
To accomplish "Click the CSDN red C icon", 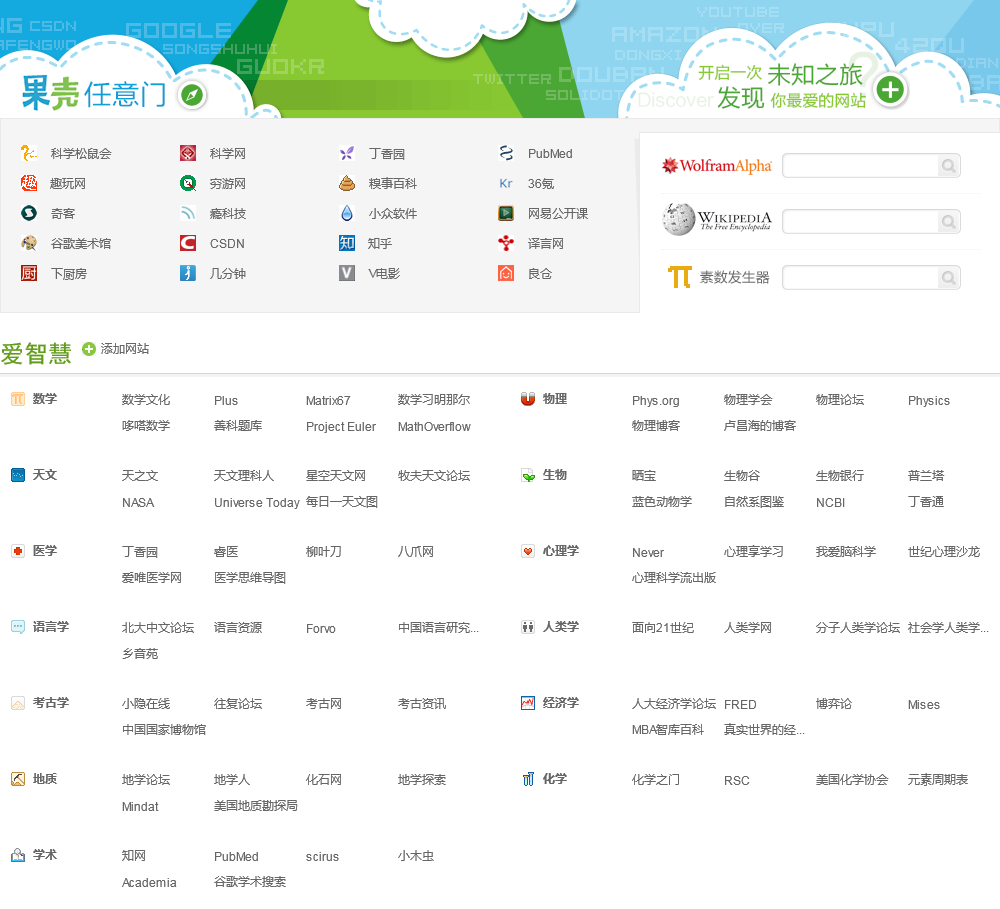I will click(188, 243).
